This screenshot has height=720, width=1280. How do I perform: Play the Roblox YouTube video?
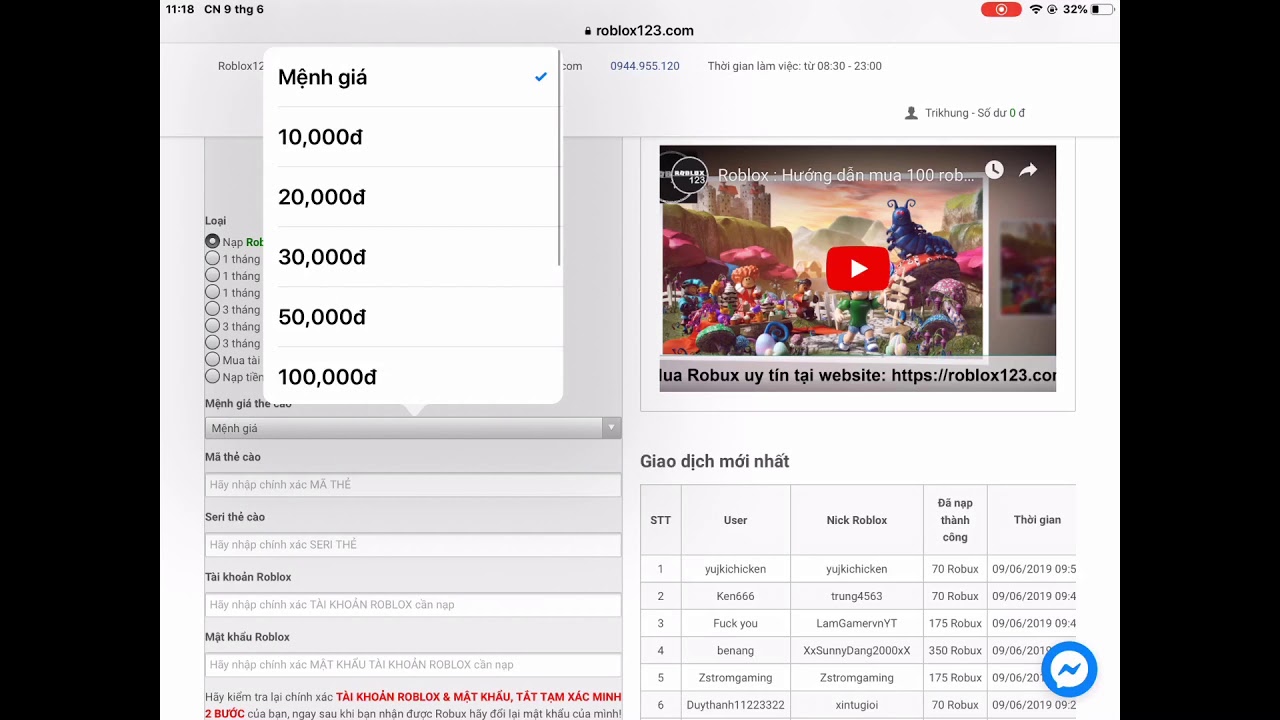click(x=858, y=269)
